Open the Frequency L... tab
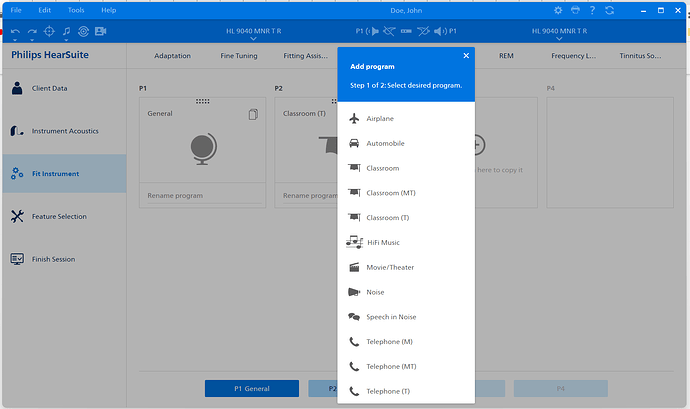 coord(573,55)
